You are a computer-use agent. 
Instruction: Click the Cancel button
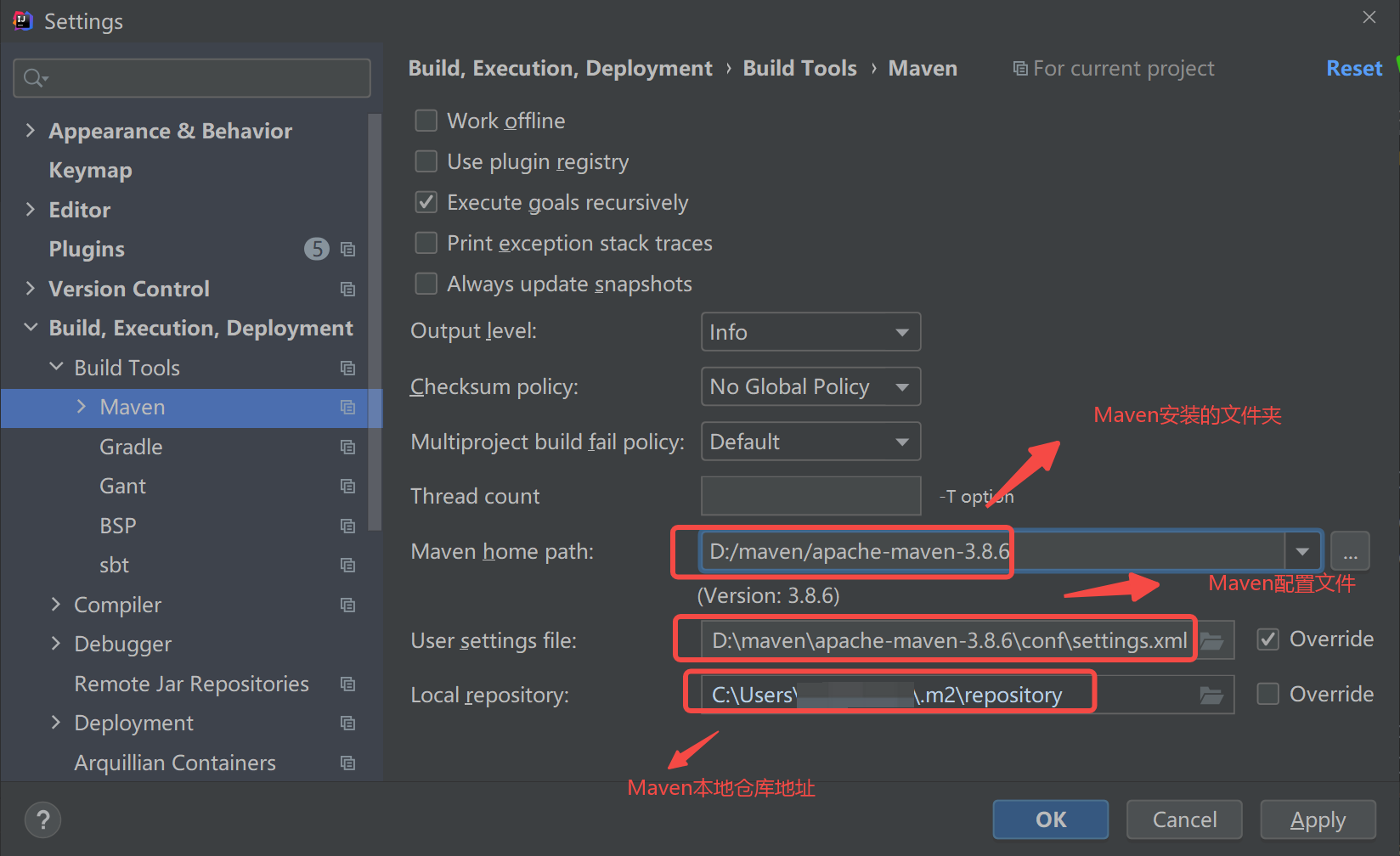1184,819
